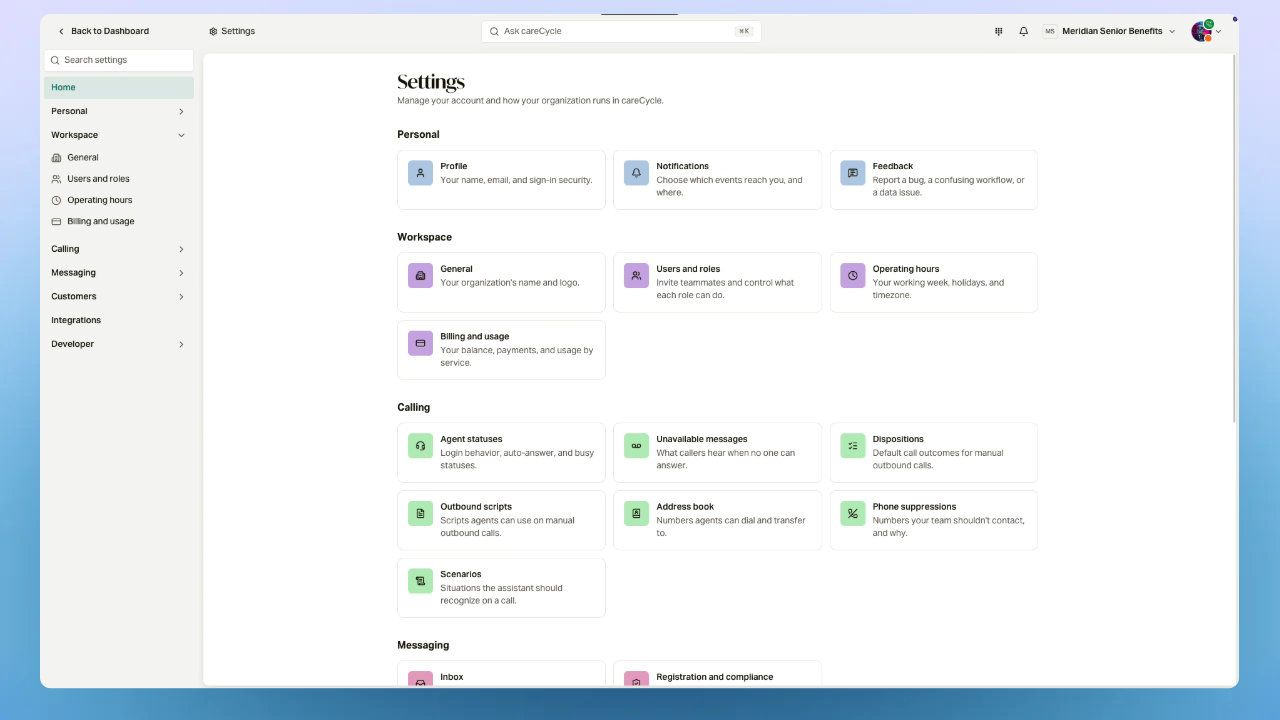Click the Workspace label in the sidebar
The image size is (1280, 720).
(x=74, y=135)
